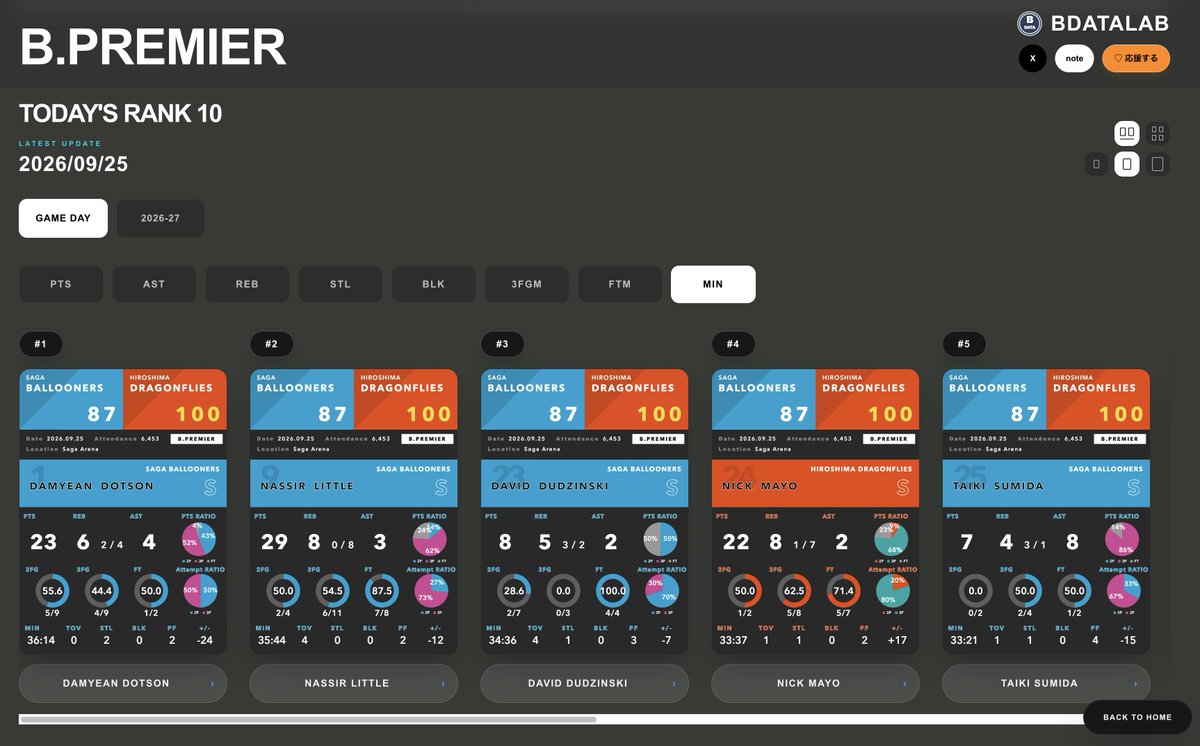Show PTS ranking
1200x746 pixels.
coord(61,284)
